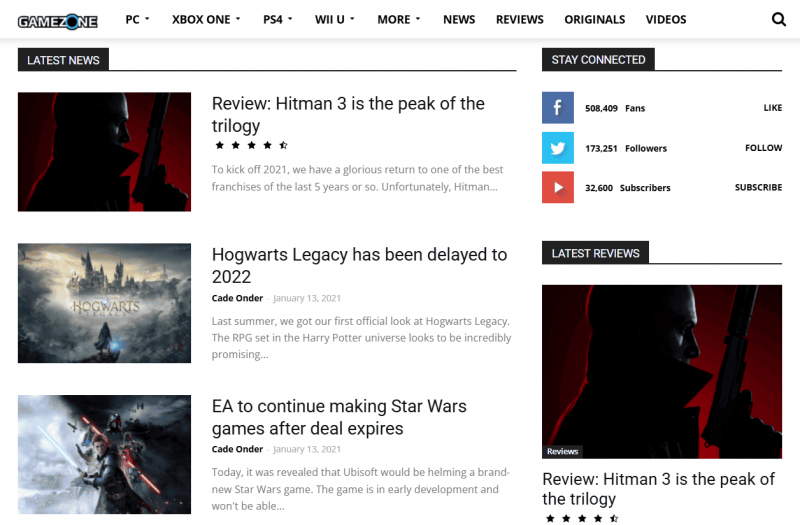The height and width of the screenshot is (525, 800).
Task: Click the Facebook icon
Action: 558,108
